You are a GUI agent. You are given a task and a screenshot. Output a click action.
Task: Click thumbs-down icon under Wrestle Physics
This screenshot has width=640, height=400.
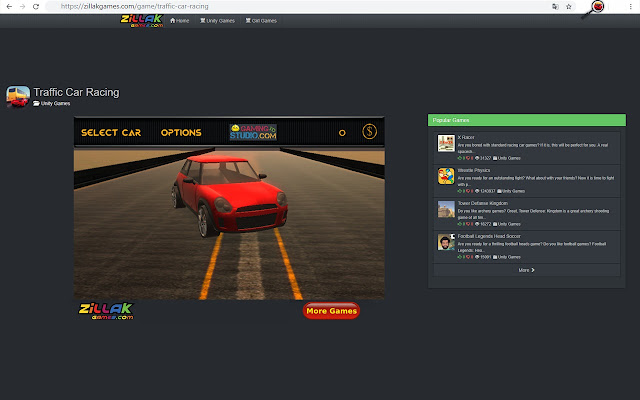[x=468, y=191]
